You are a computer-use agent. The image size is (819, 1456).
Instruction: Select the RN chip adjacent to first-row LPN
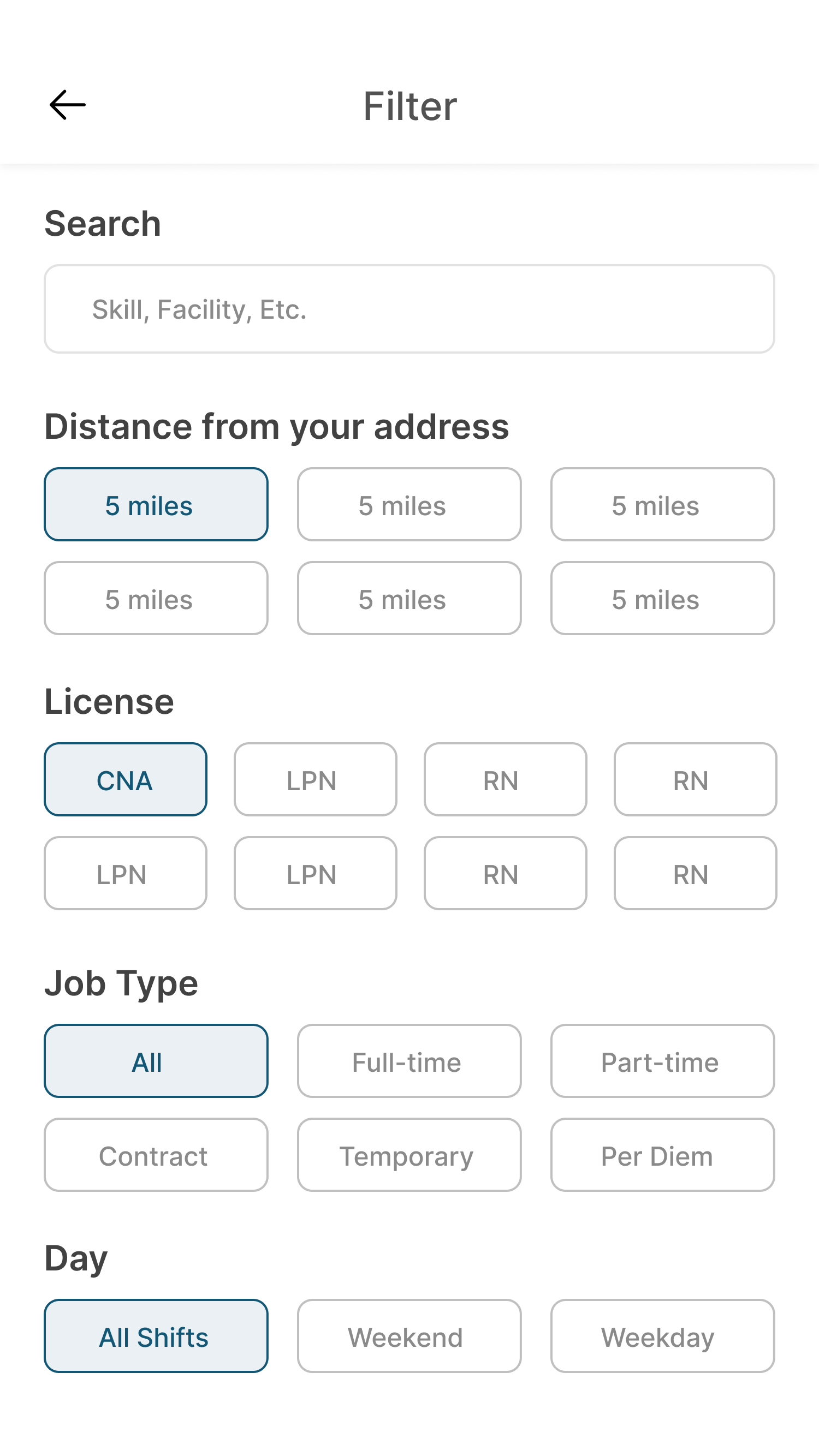tap(506, 779)
